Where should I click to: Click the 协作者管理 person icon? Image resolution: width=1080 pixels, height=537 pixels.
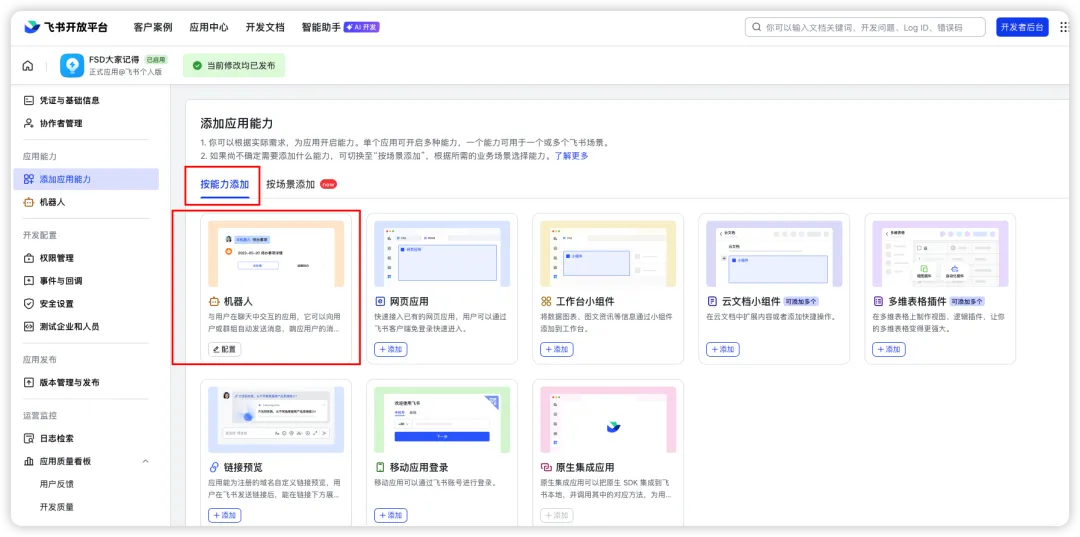click(28, 123)
